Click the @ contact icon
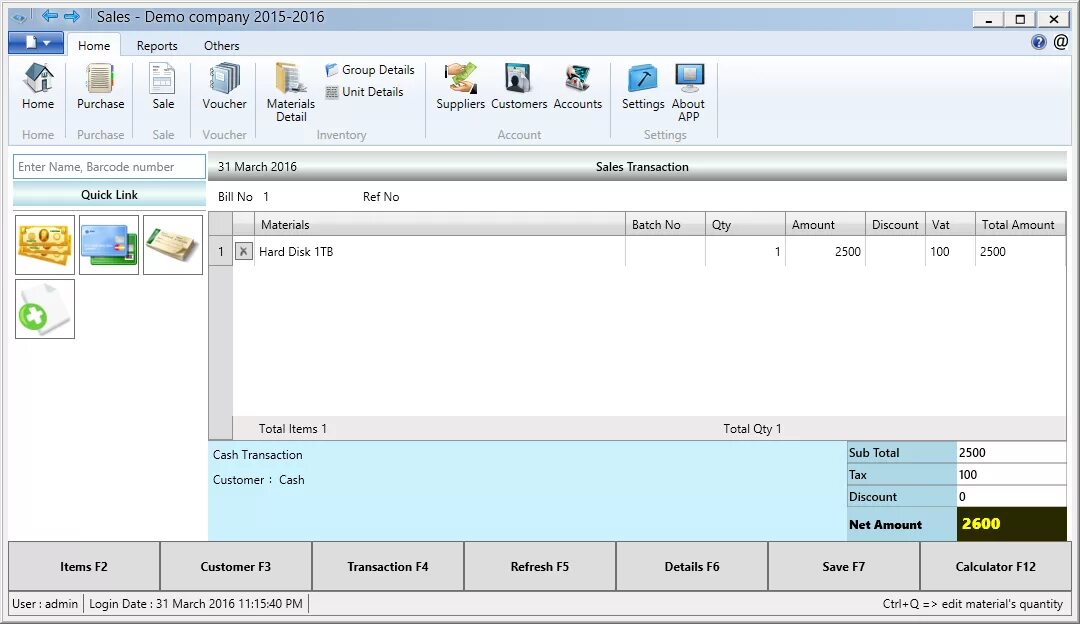1080x624 pixels. pyautogui.click(x=1061, y=43)
